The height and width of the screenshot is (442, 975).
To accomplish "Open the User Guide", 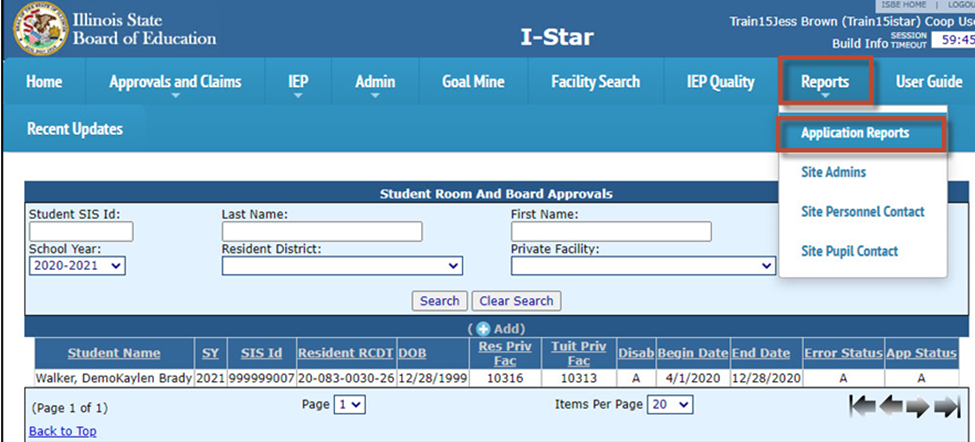I will coord(929,81).
